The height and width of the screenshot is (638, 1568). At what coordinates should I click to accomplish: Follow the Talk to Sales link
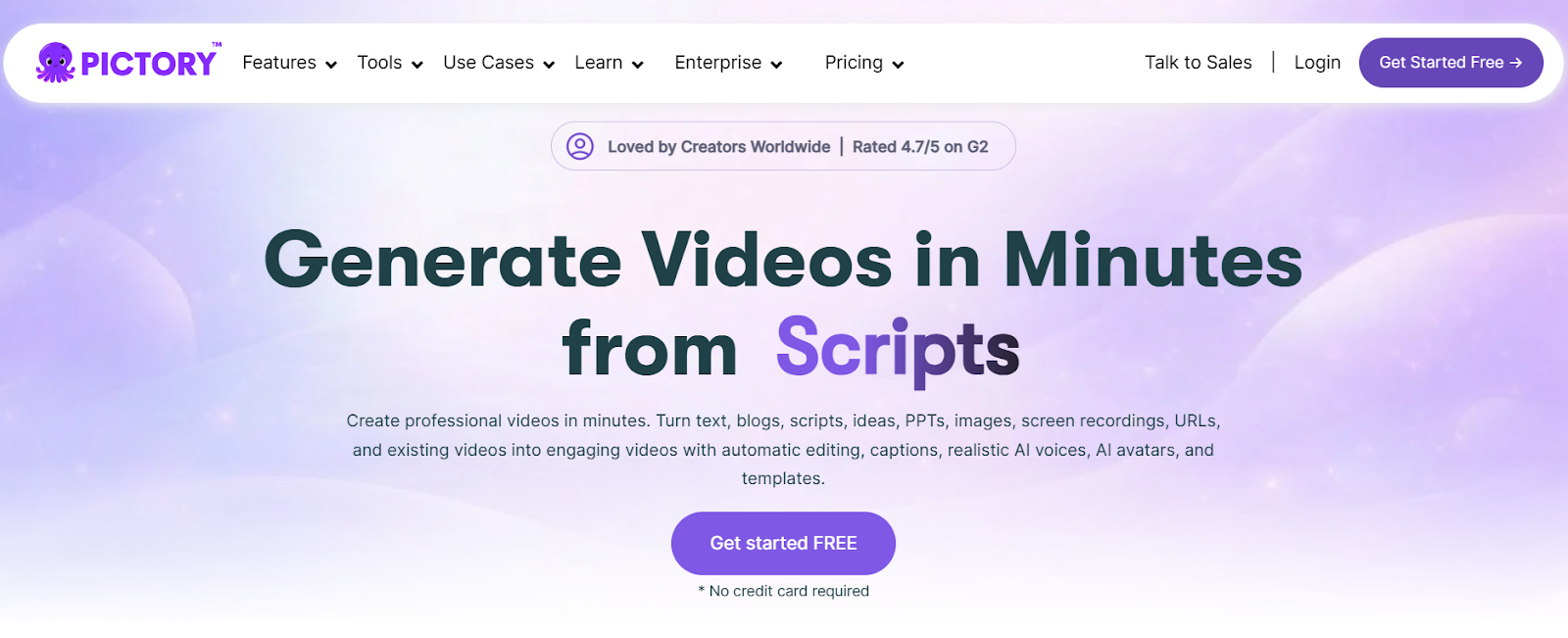pos(1198,63)
